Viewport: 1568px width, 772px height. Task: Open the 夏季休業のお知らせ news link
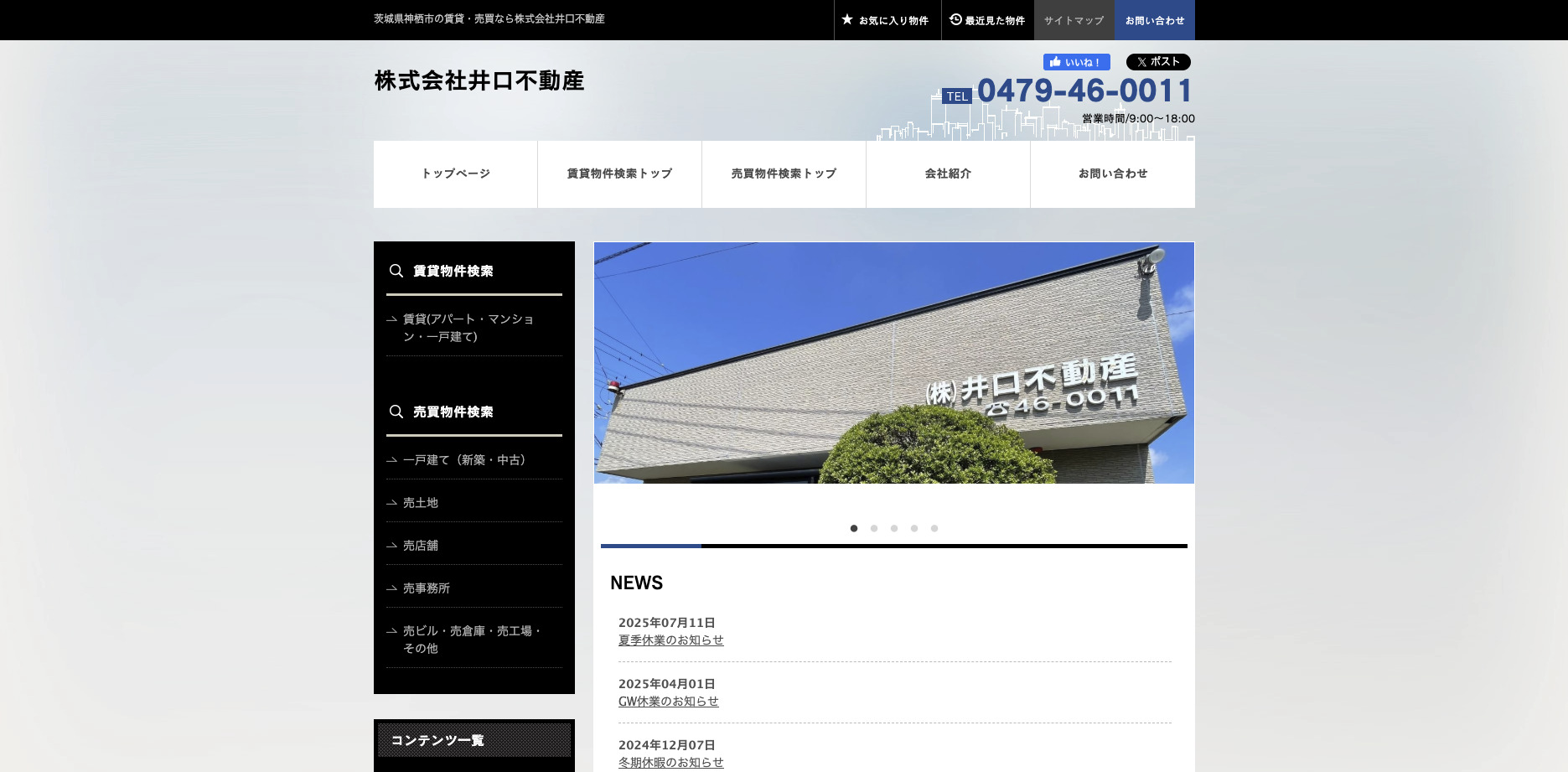point(671,640)
